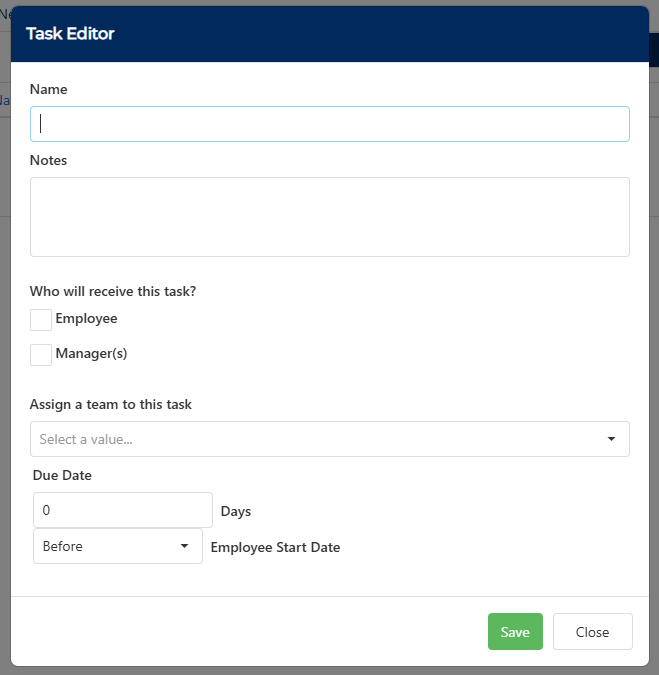This screenshot has width=659, height=675.
Task: Click the 'Employee Start Date' text
Action: [x=275, y=548]
